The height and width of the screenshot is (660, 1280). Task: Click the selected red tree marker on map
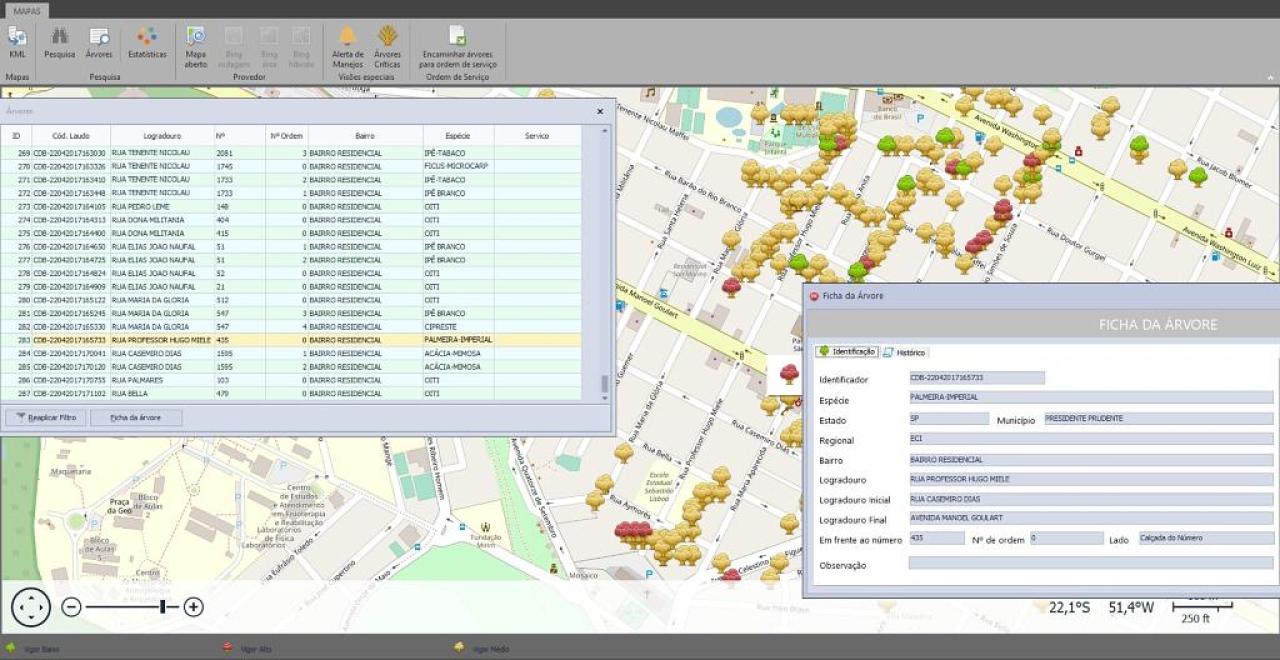pos(789,374)
